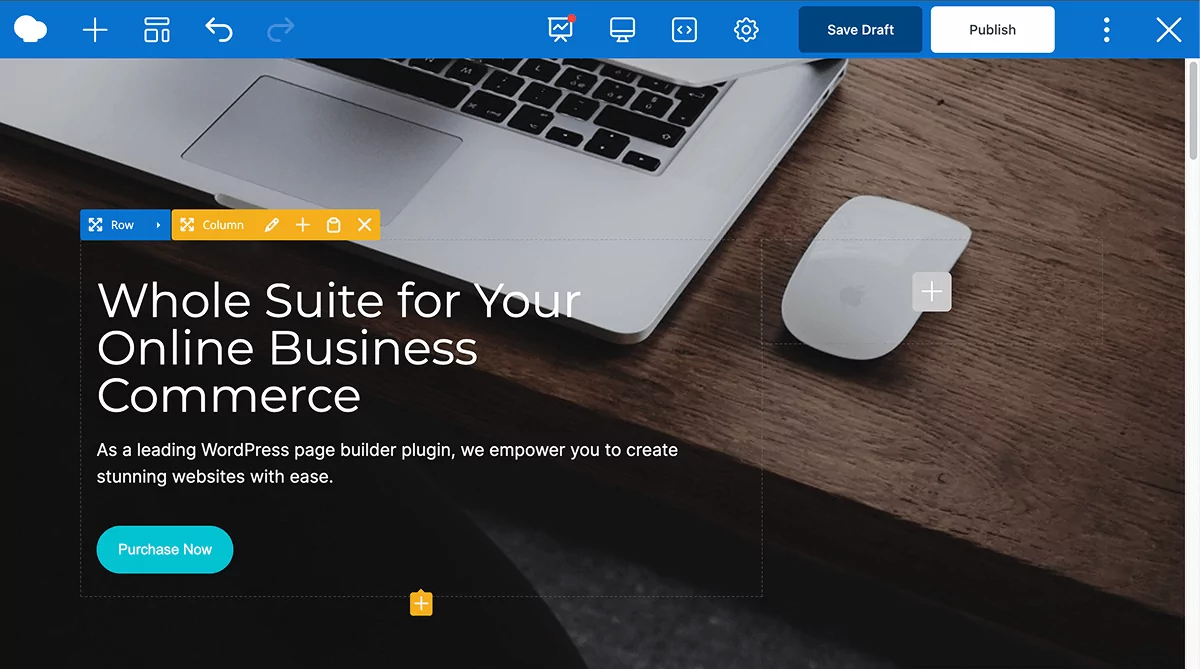Preview the page using the presentation icon

tap(560, 30)
